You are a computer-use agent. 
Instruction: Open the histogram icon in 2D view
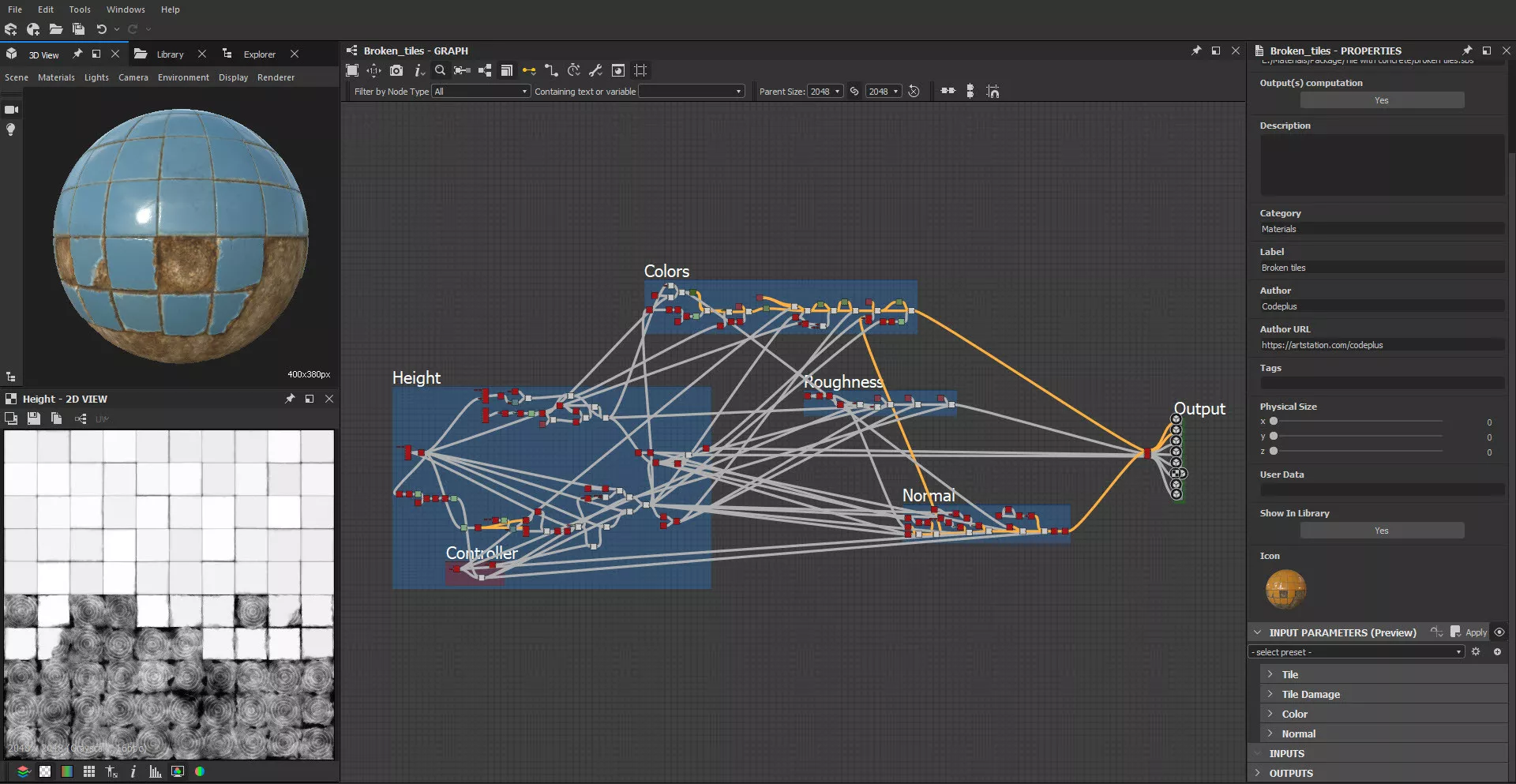[x=156, y=771]
